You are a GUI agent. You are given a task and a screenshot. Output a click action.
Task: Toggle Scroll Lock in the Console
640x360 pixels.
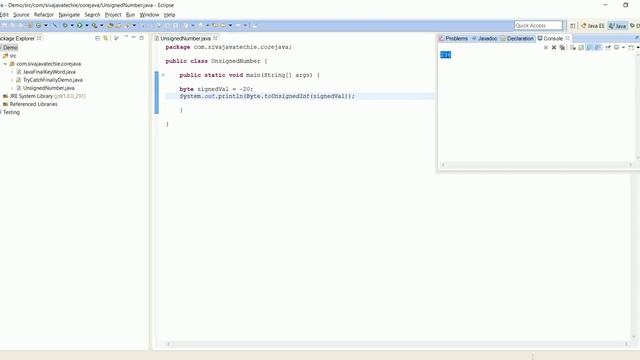581,48
